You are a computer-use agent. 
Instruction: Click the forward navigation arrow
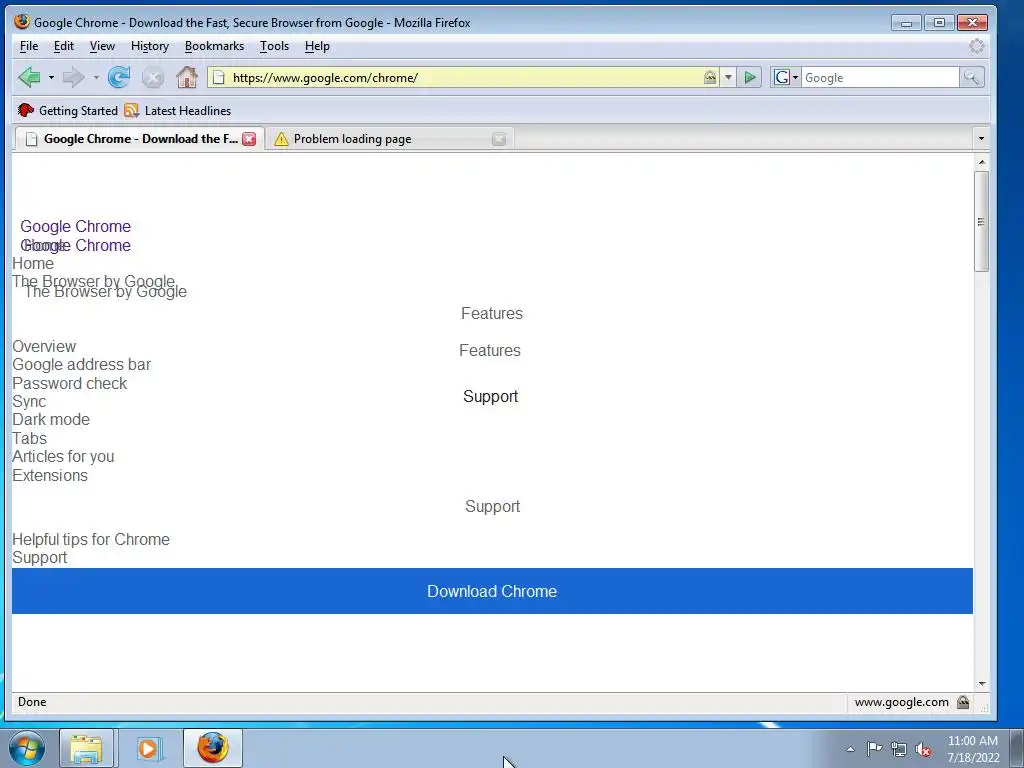pyautogui.click(x=73, y=77)
